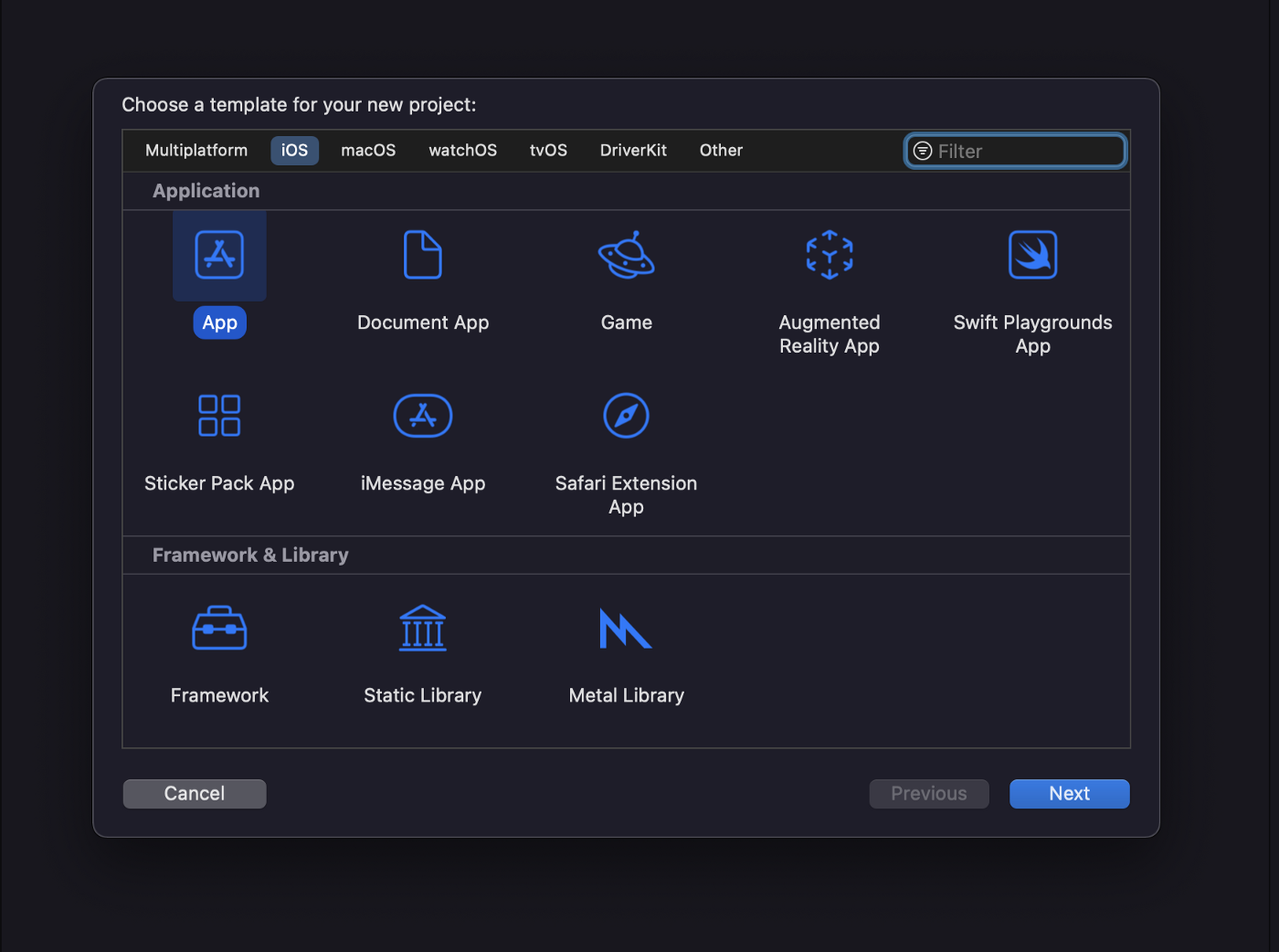Click the Swift Playgrounds App label
The width and height of the screenshot is (1279, 952).
coord(1033,334)
